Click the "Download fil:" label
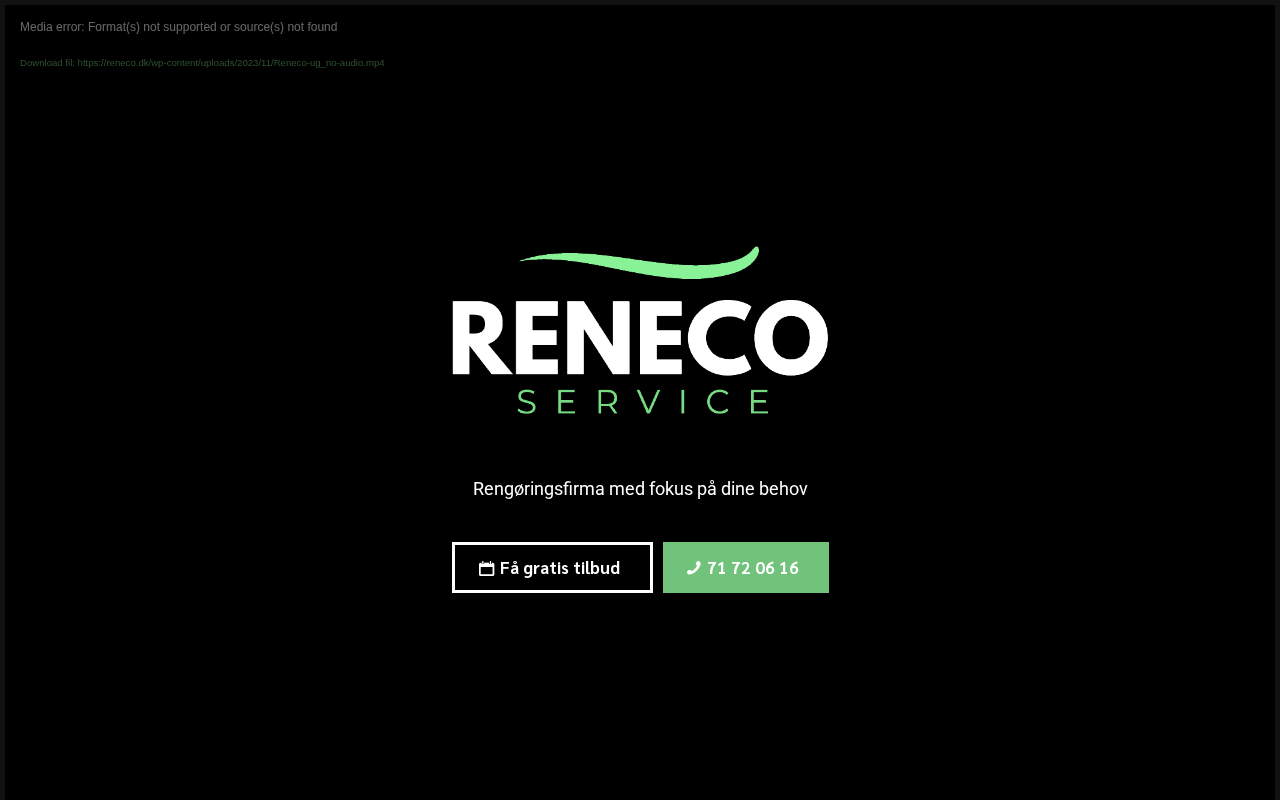The height and width of the screenshot is (800, 1280). point(47,63)
